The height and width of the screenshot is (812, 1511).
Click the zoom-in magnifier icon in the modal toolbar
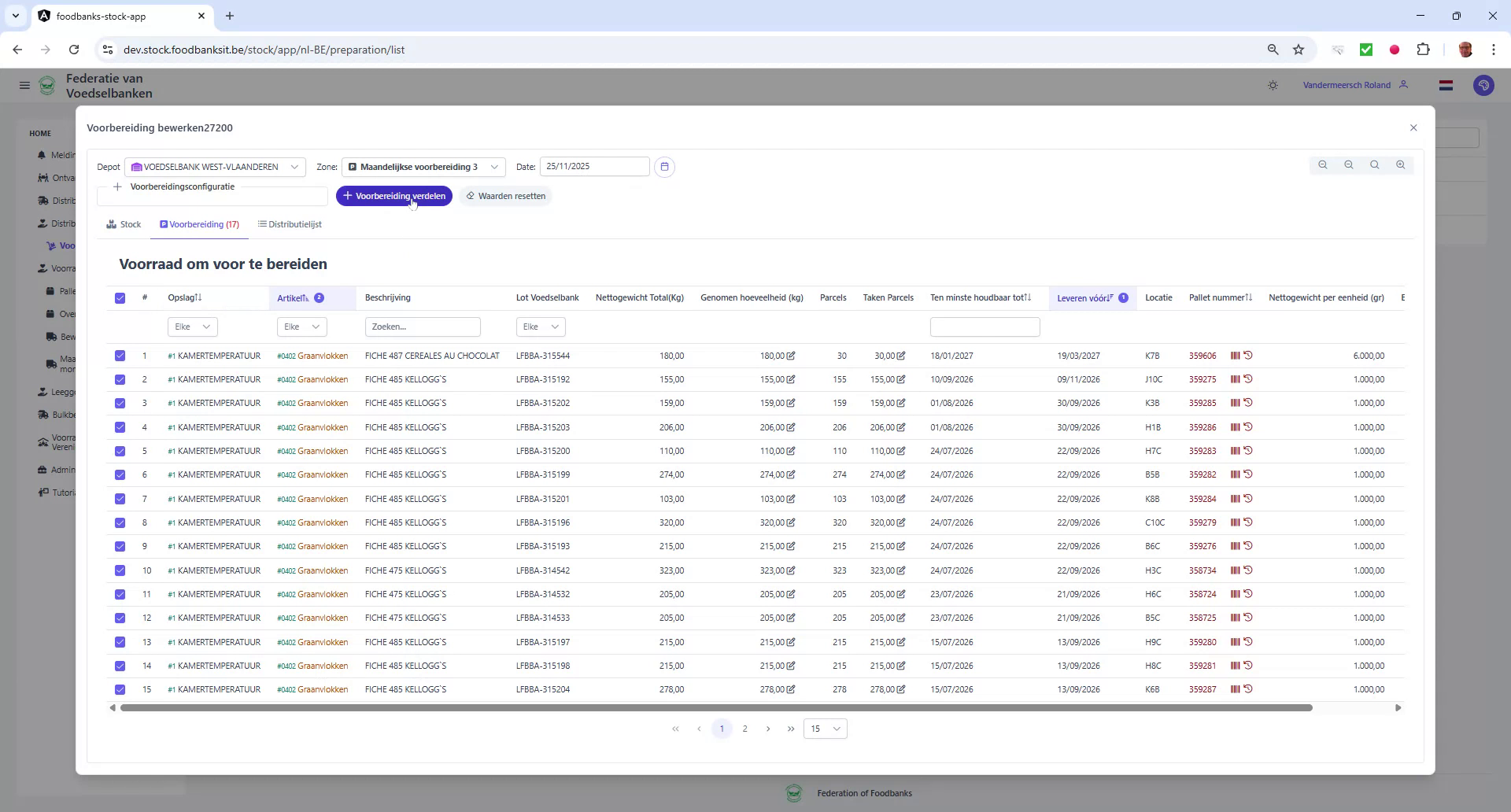pyautogui.click(x=1402, y=165)
